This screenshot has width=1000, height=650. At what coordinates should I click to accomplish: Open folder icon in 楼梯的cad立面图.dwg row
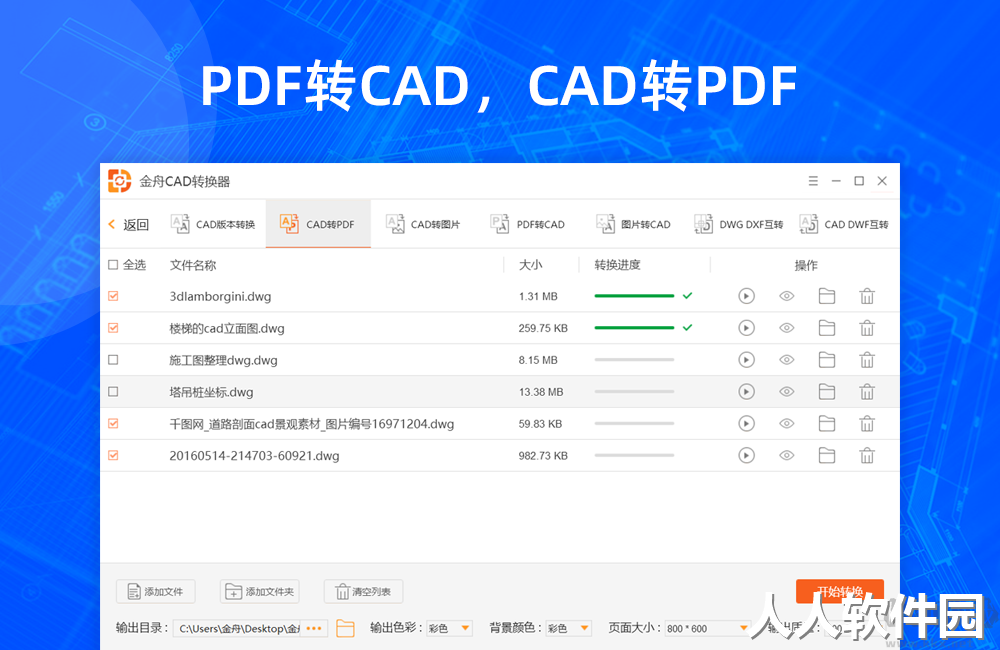(x=827, y=328)
